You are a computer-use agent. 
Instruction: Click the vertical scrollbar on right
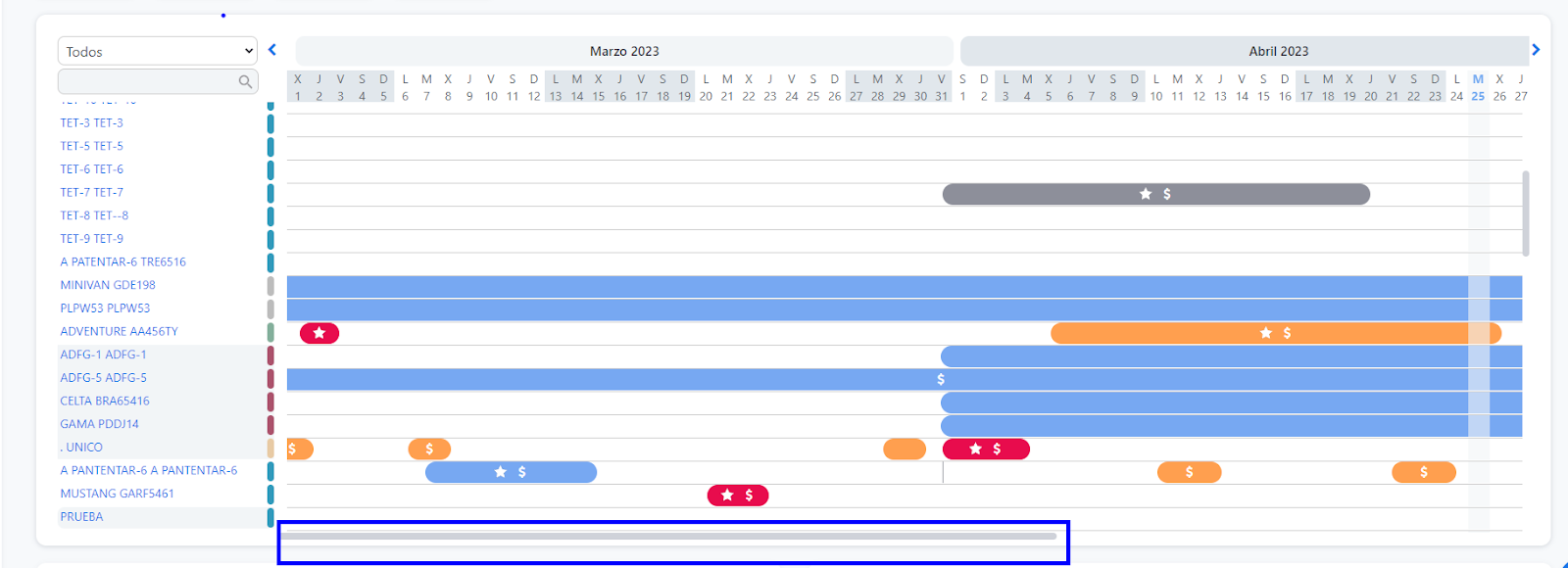click(1525, 213)
